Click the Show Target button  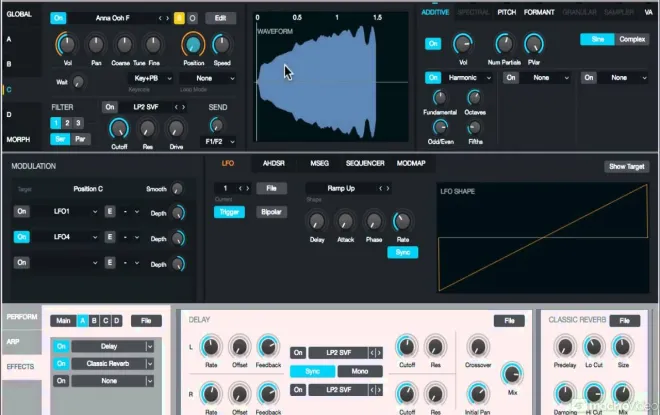click(x=626, y=167)
